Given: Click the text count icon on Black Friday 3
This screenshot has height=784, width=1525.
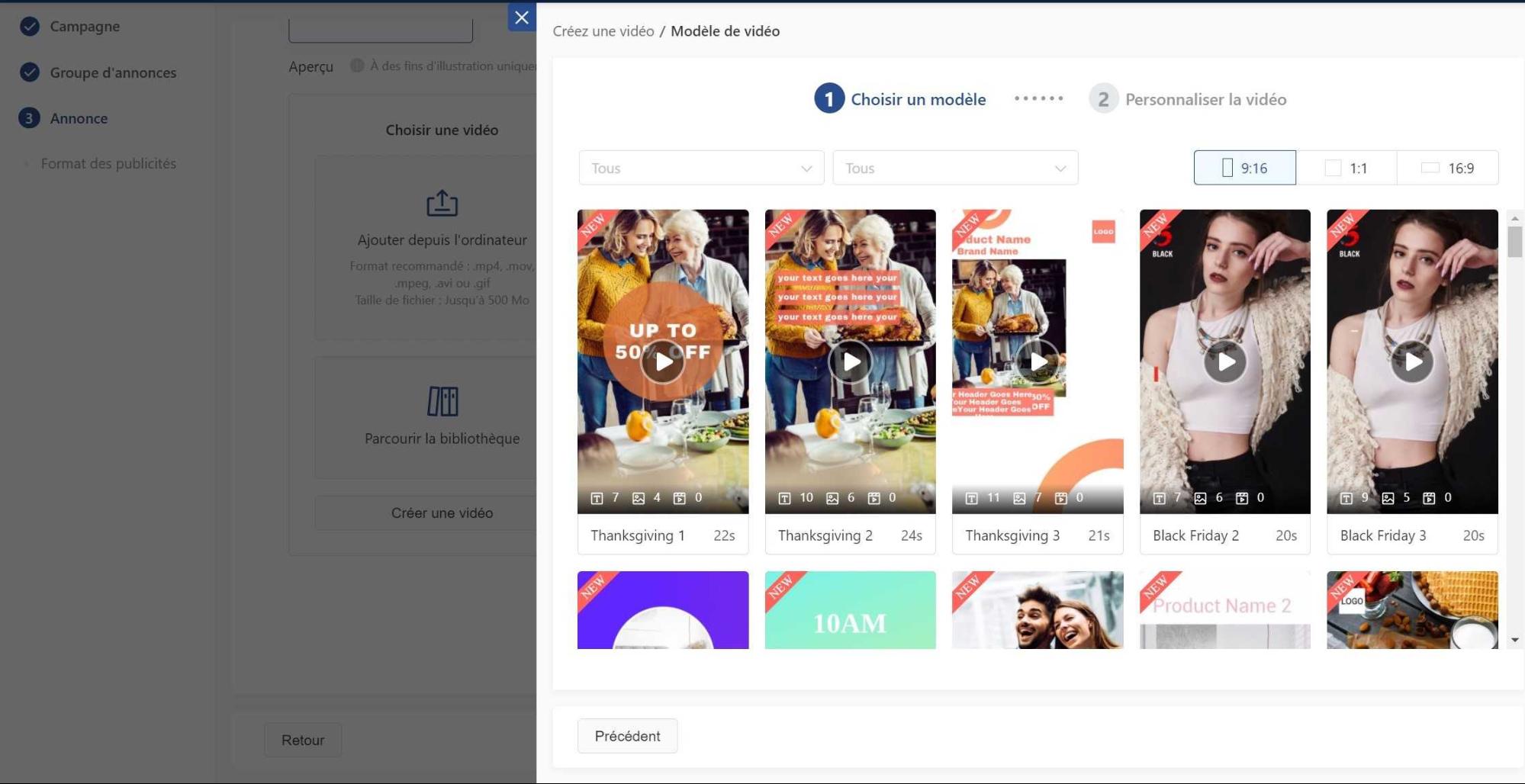Looking at the screenshot, I should point(1346,498).
